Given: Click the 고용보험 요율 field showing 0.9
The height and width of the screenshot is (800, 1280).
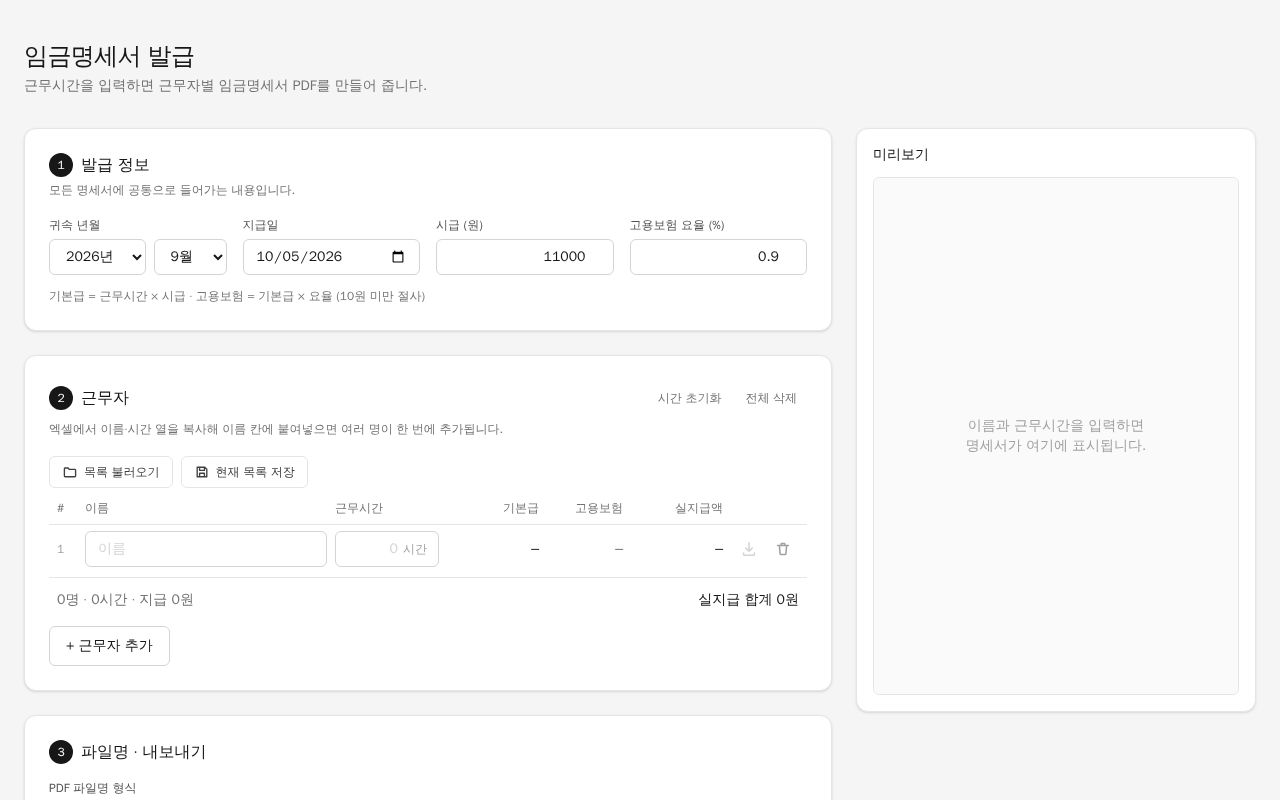Looking at the screenshot, I should tap(718, 257).
